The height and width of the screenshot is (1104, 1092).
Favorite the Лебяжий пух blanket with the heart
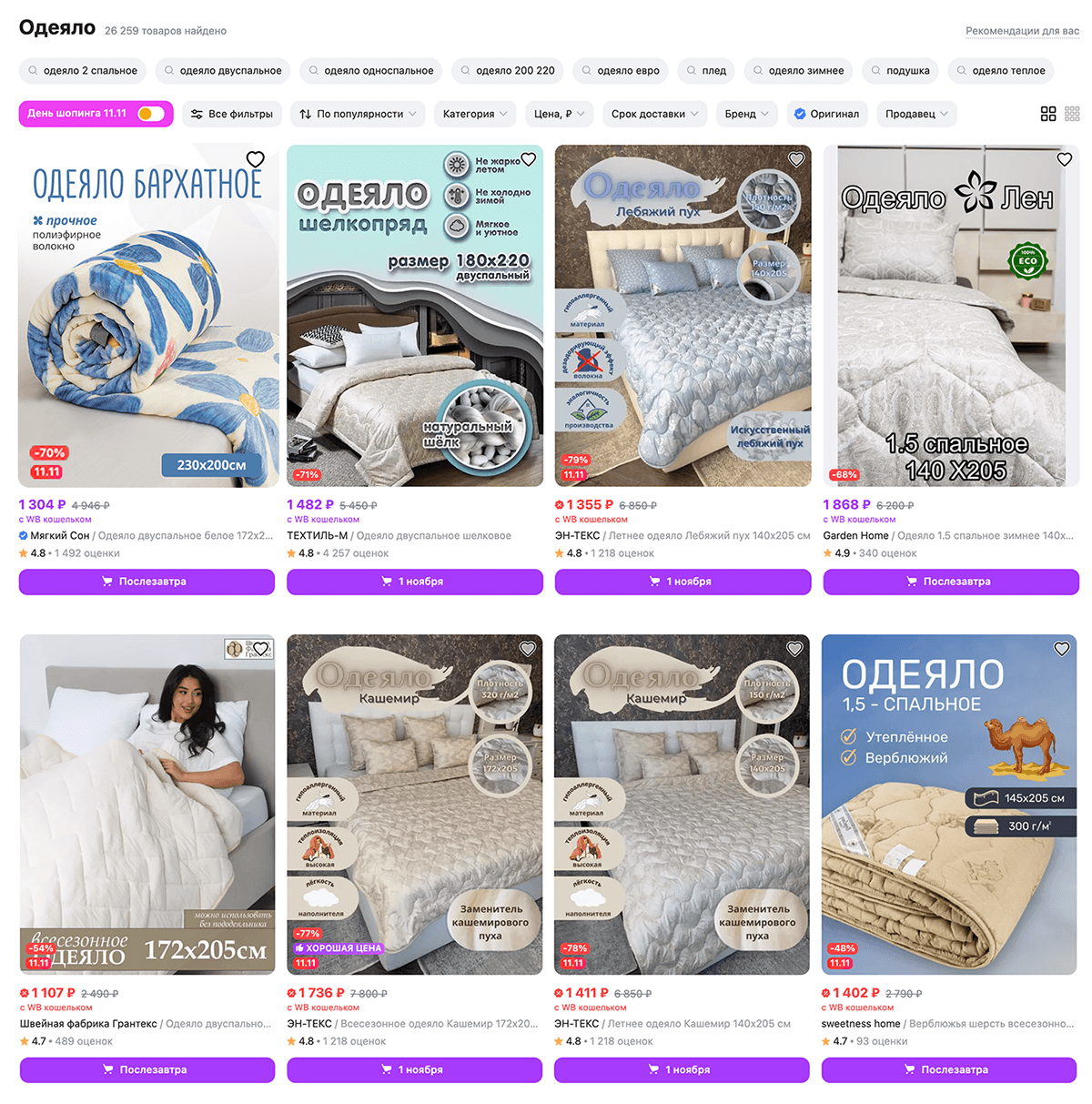point(796,159)
